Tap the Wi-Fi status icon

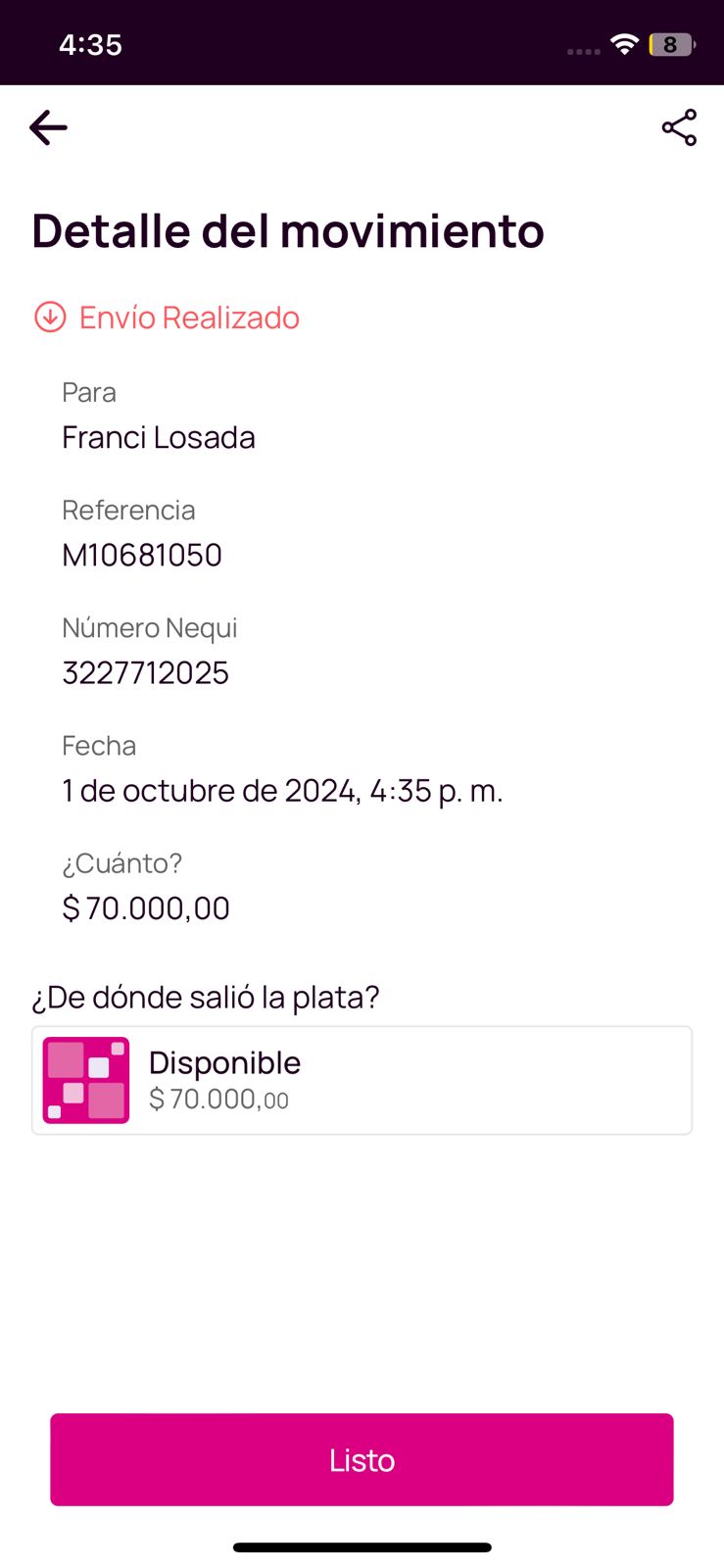pyautogui.click(x=624, y=44)
